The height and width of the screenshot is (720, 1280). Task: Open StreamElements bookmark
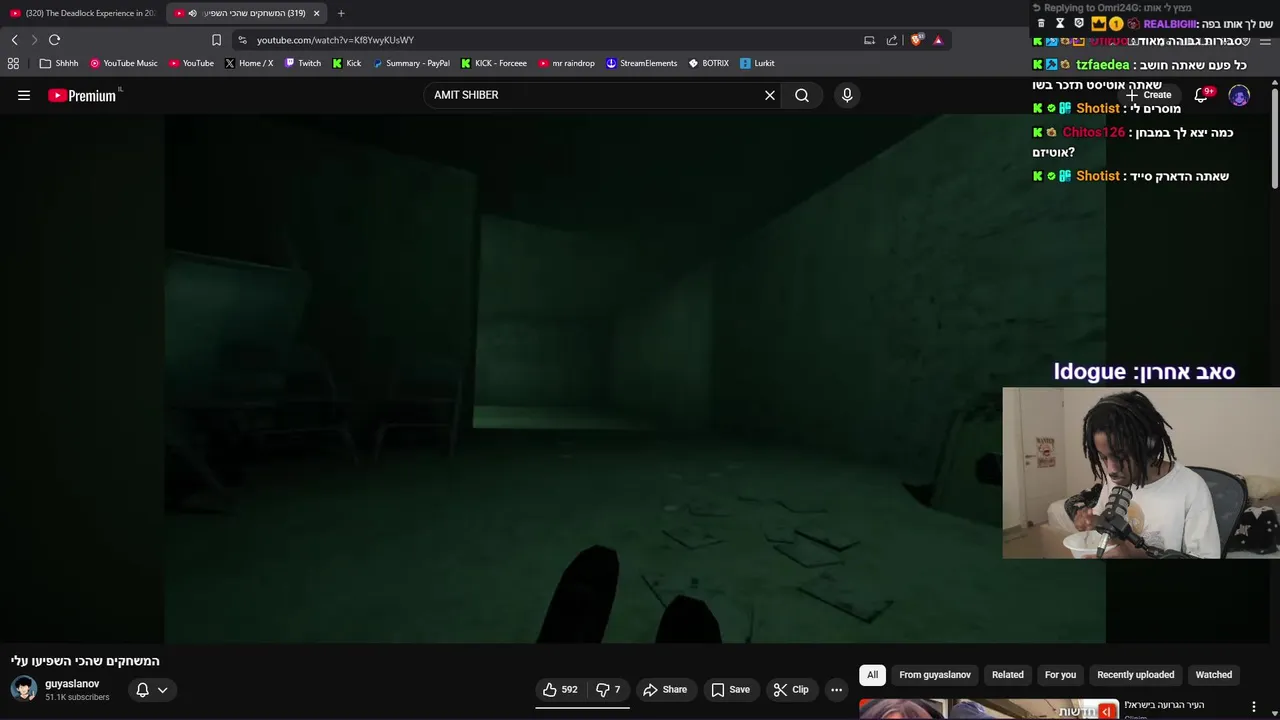(x=642, y=63)
